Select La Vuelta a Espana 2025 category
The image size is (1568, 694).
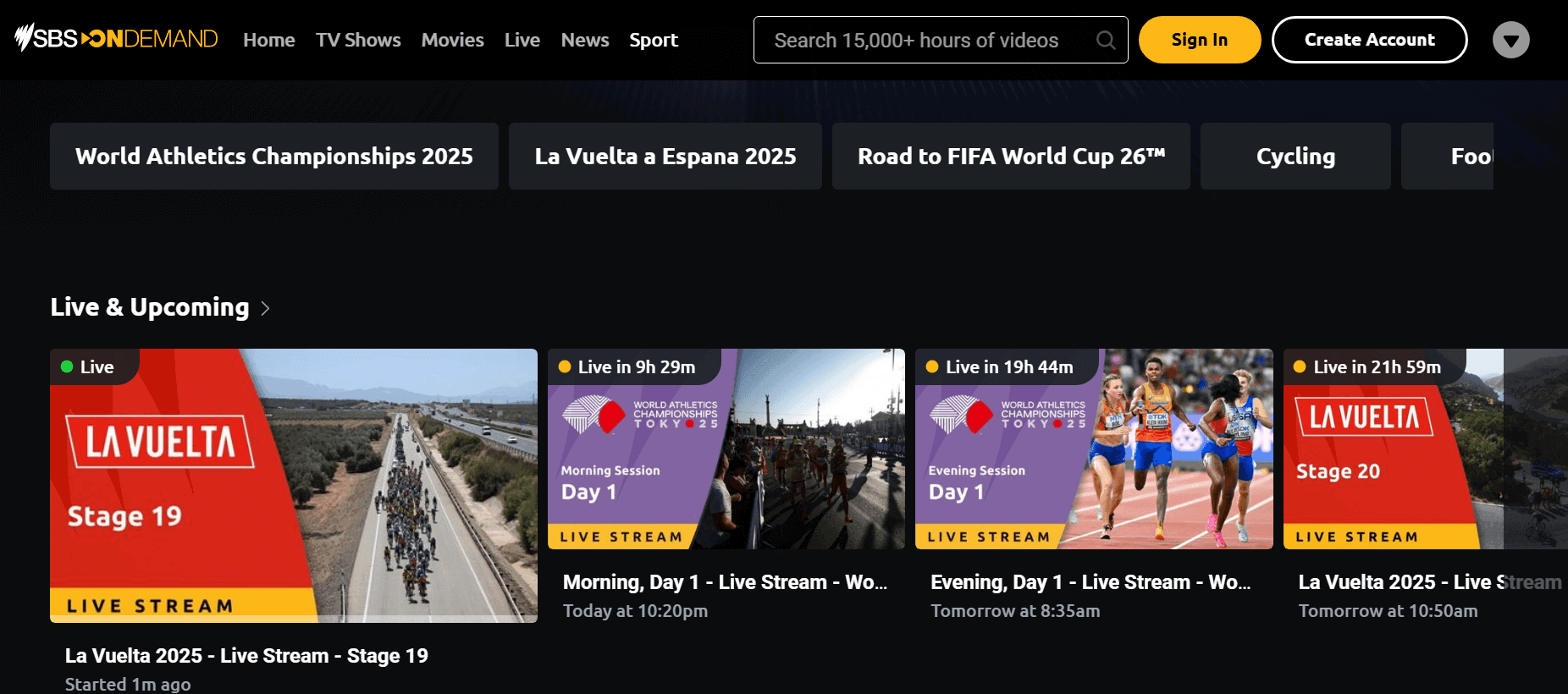coord(665,157)
